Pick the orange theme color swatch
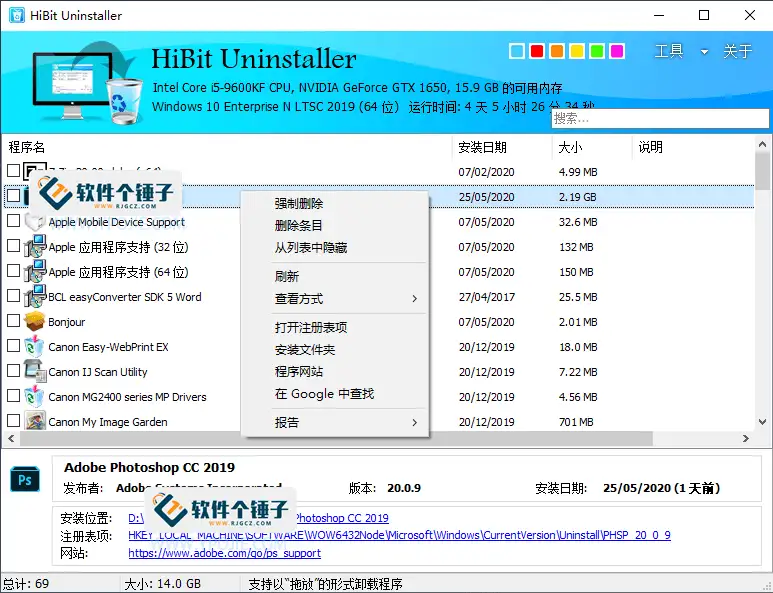The height and width of the screenshot is (593, 773). click(x=557, y=51)
